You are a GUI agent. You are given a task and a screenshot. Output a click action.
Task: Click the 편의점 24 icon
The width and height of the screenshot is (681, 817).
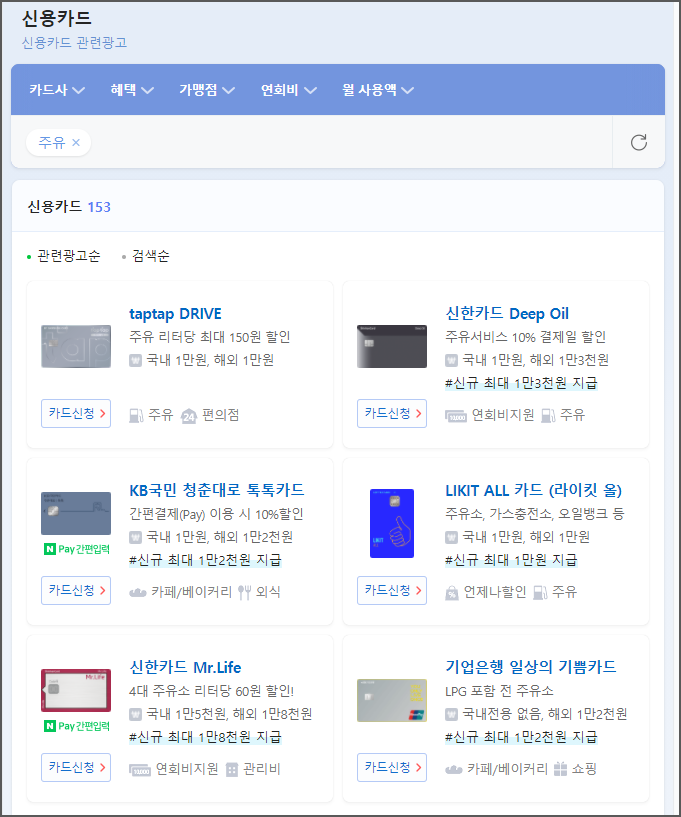point(189,416)
